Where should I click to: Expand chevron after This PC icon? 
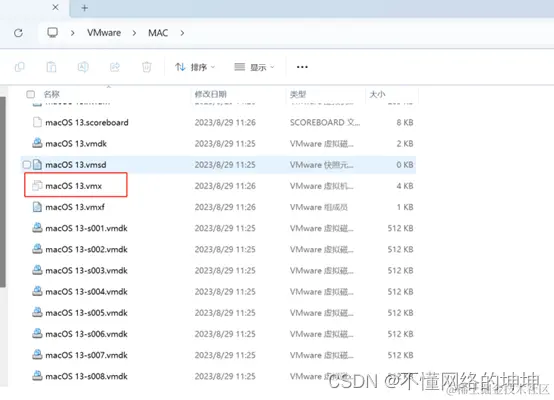72,33
